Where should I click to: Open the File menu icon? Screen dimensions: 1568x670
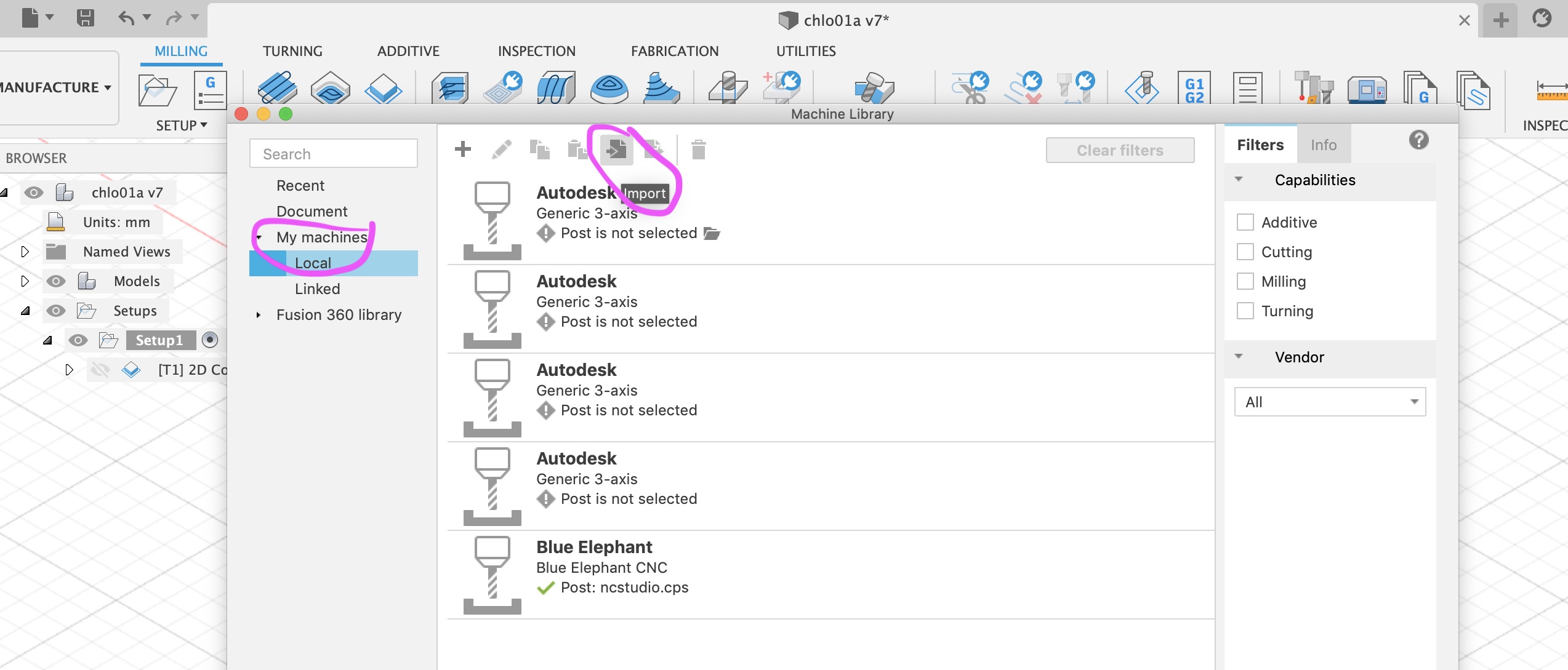pos(30,18)
